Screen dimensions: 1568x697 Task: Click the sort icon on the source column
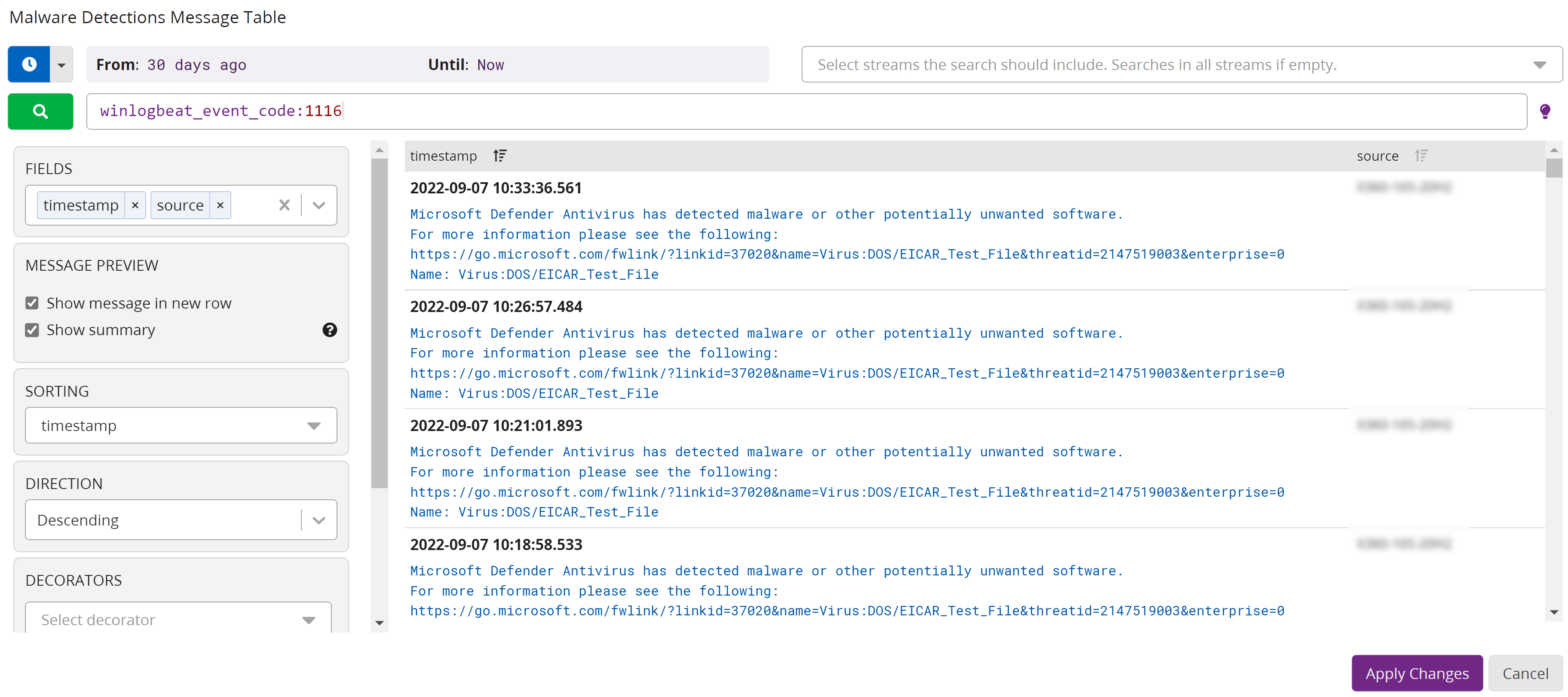pos(1422,155)
